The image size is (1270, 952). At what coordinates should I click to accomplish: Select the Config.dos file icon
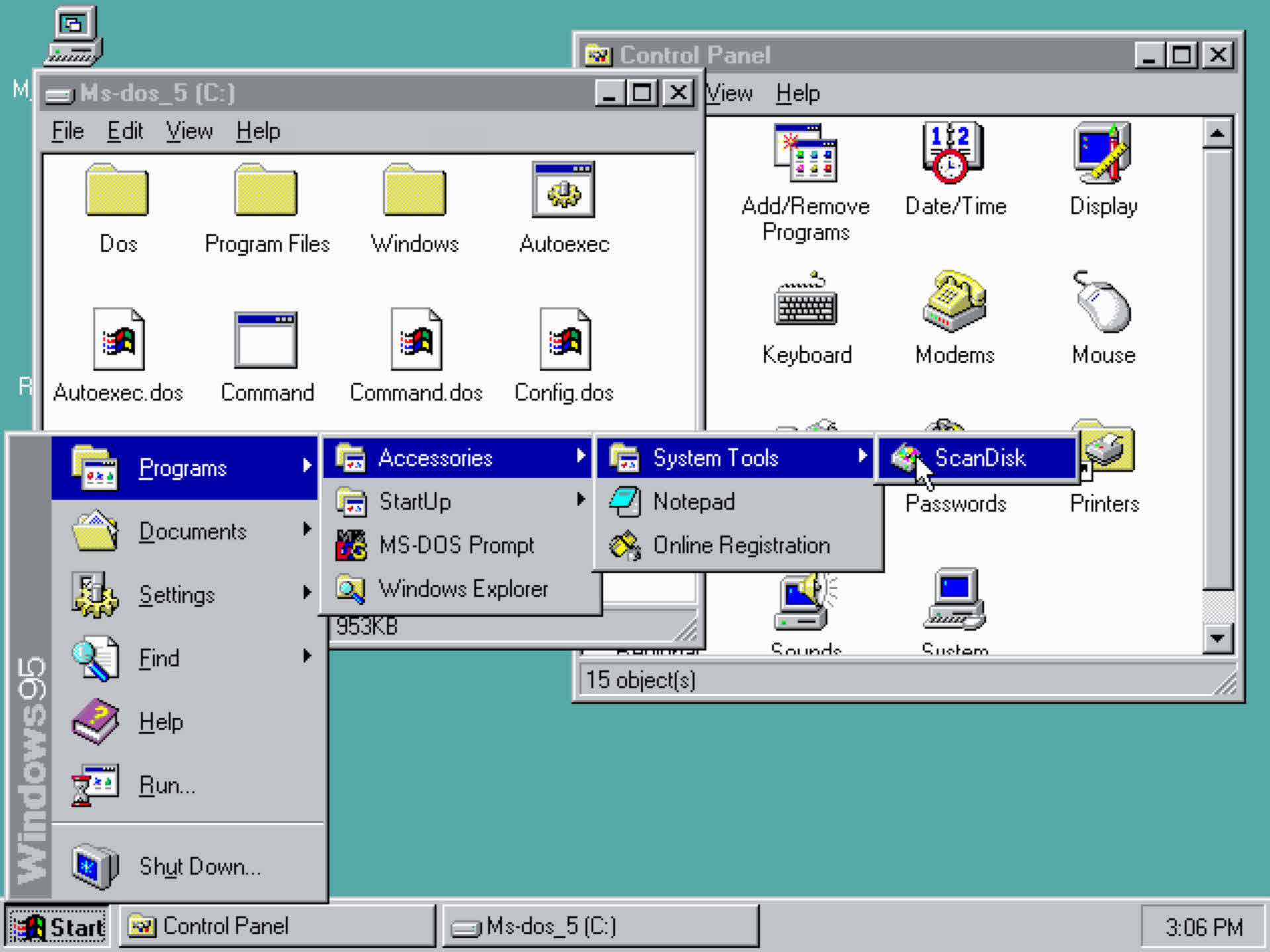(x=565, y=338)
